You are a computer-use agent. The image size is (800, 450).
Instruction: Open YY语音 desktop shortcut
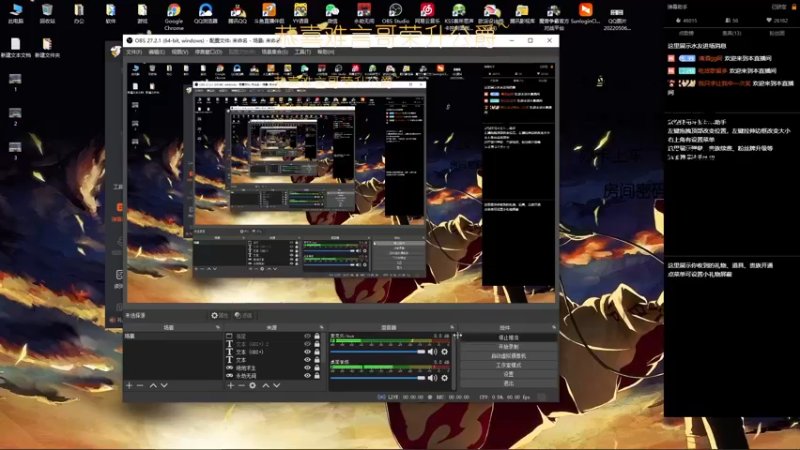[301, 14]
